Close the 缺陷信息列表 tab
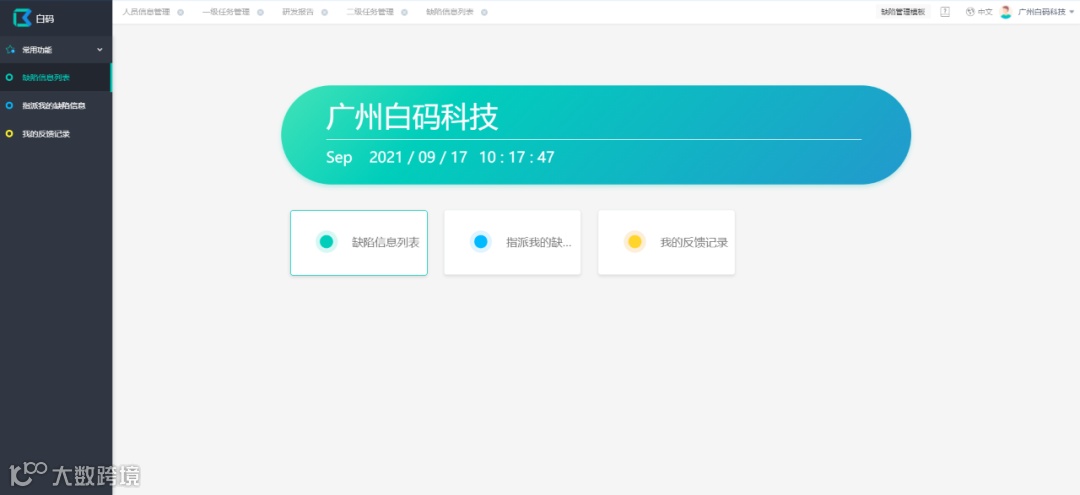Screen dimensions: 1080x495 point(484,12)
